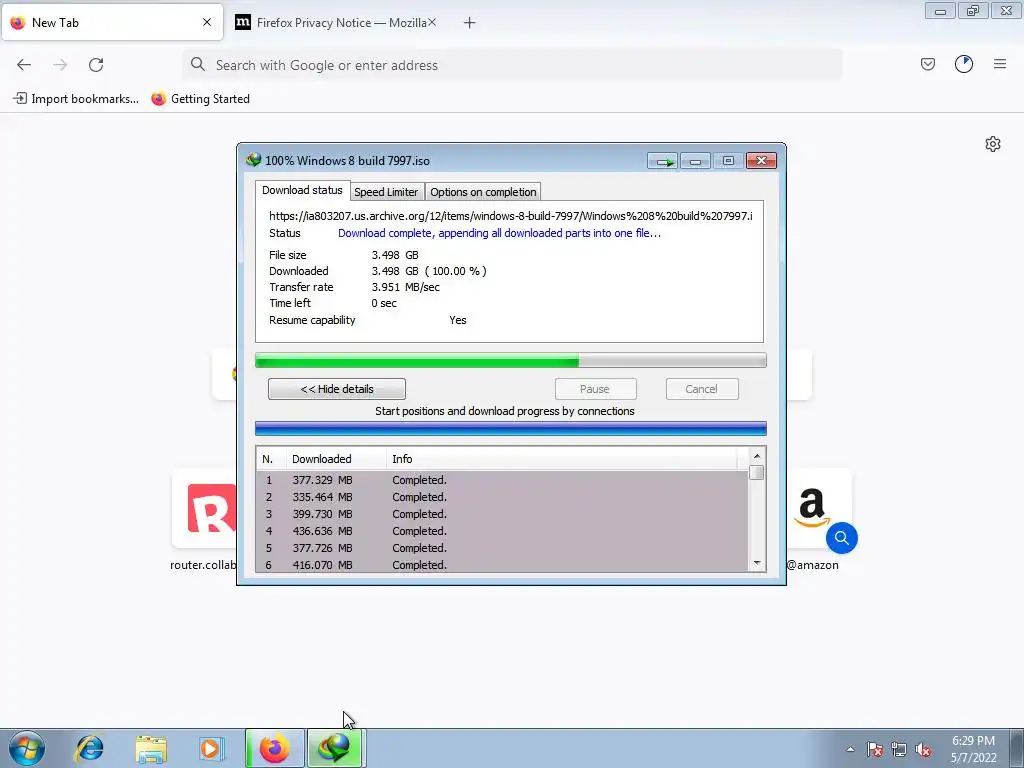The width and height of the screenshot is (1024, 768).
Task: Click the Action Center flag tray icon
Action: [x=875, y=749]
